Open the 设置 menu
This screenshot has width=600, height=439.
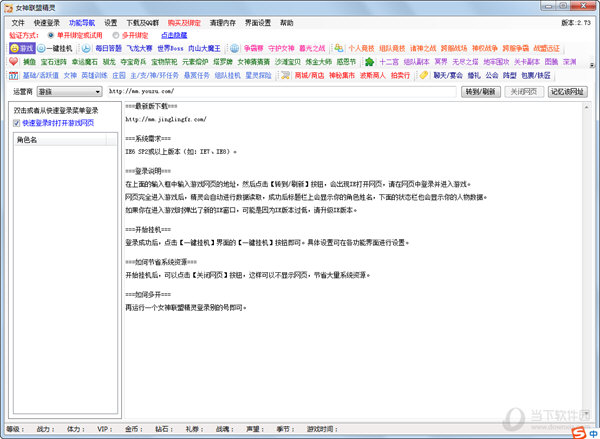pos(111,23)
